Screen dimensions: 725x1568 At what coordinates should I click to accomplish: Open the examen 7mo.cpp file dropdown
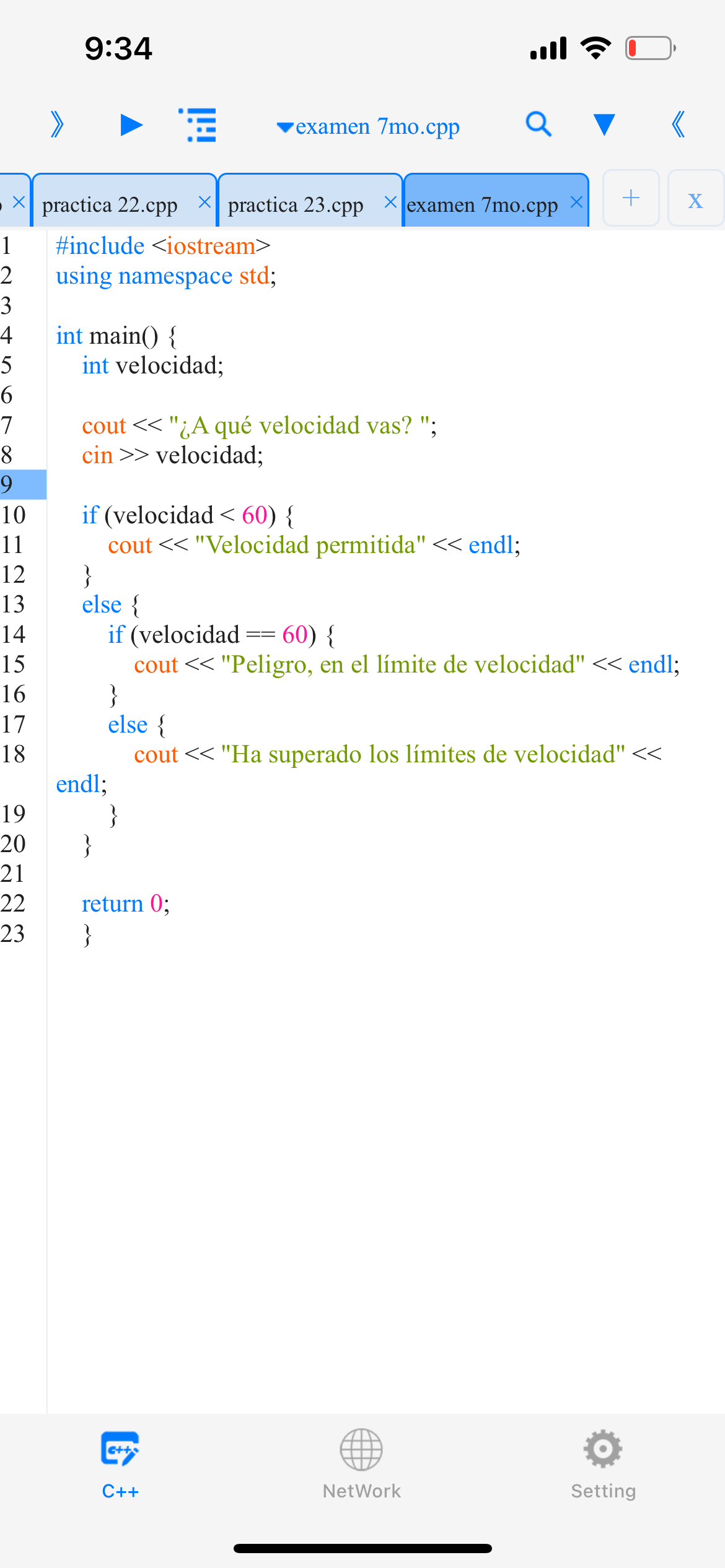tap(368, 126)
